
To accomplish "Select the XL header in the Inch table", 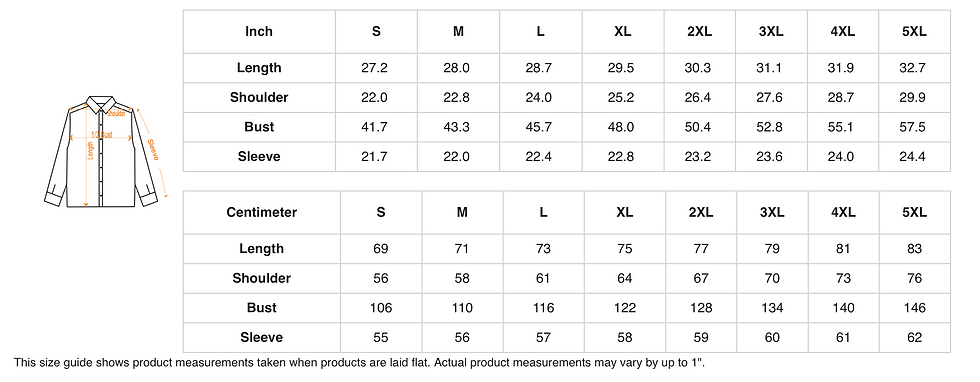I will coord(622,31).
